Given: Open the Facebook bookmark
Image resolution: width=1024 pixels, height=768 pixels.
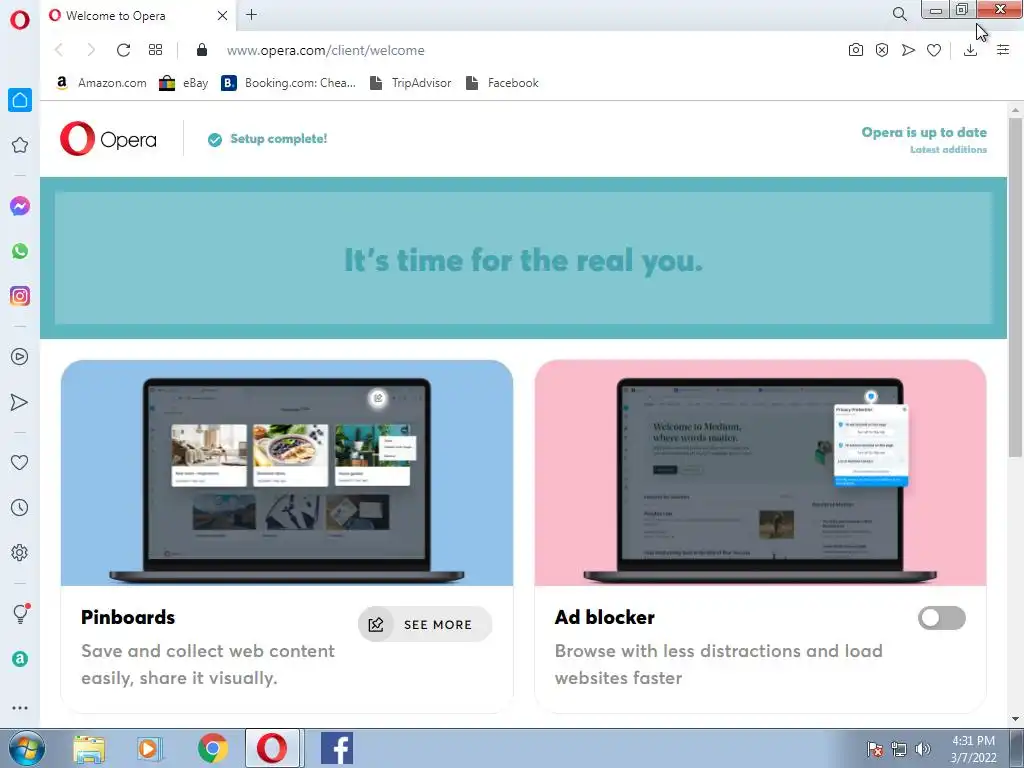Looking at the screenshot, I should (x=502, y=83).
